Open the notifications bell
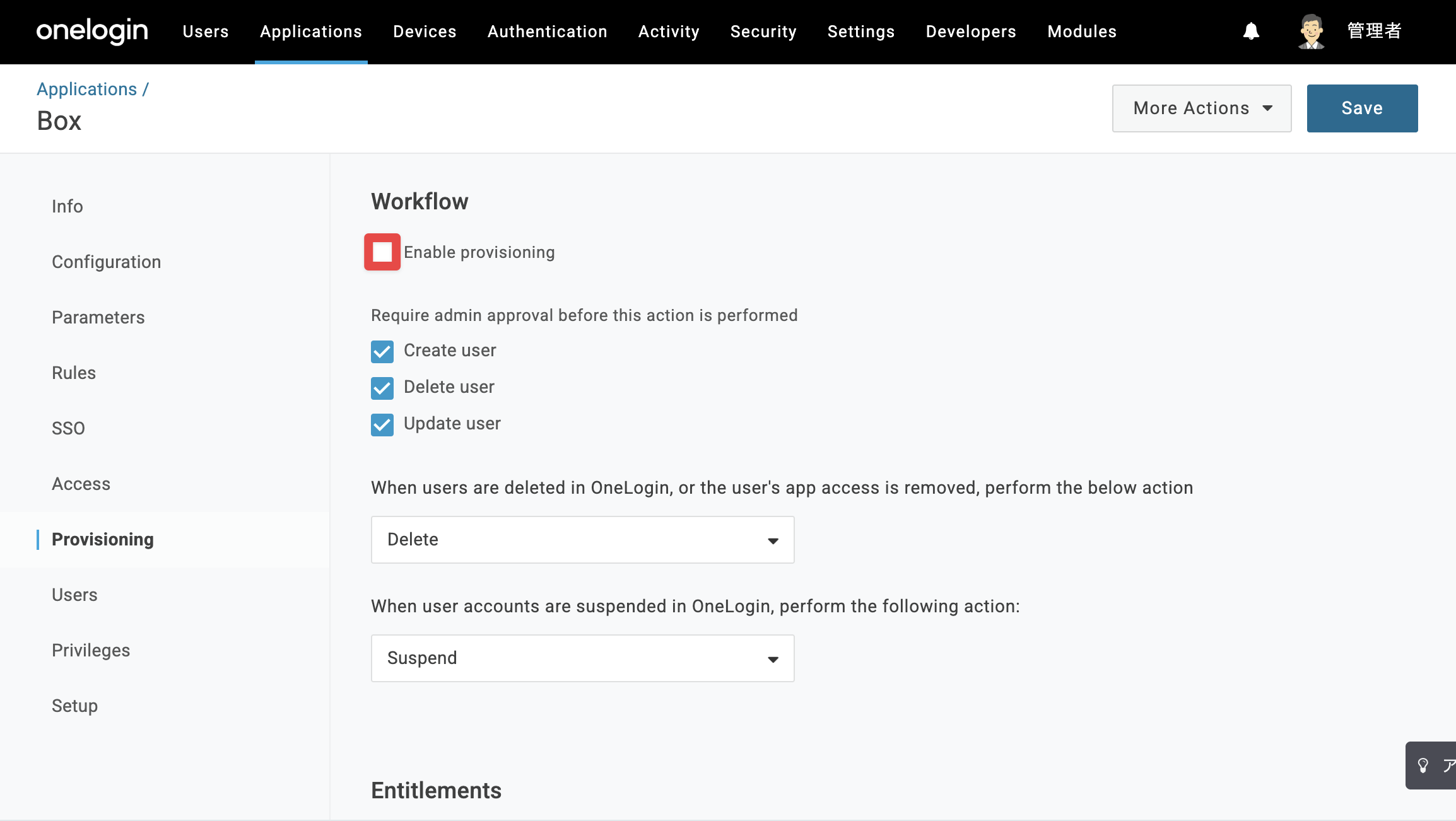Screen dimensions: 1456x821 (x=1251, y=31)
